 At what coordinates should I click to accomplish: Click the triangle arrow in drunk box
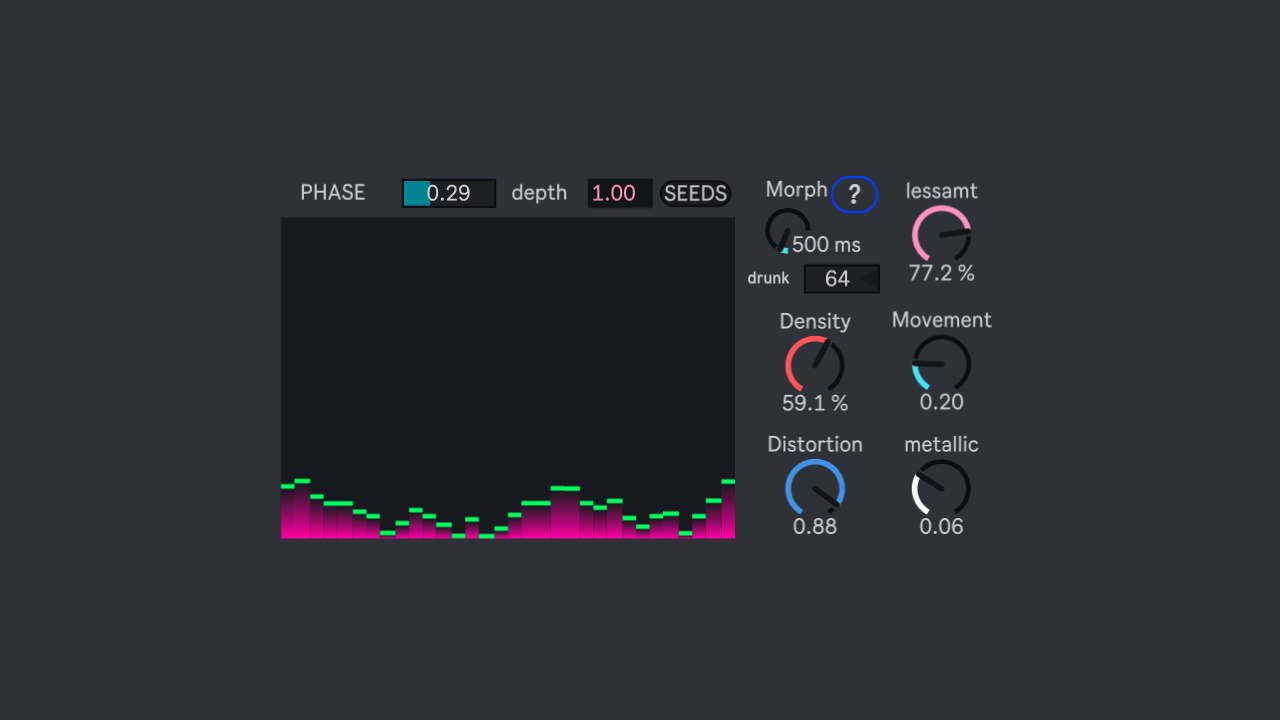(868, 279)
